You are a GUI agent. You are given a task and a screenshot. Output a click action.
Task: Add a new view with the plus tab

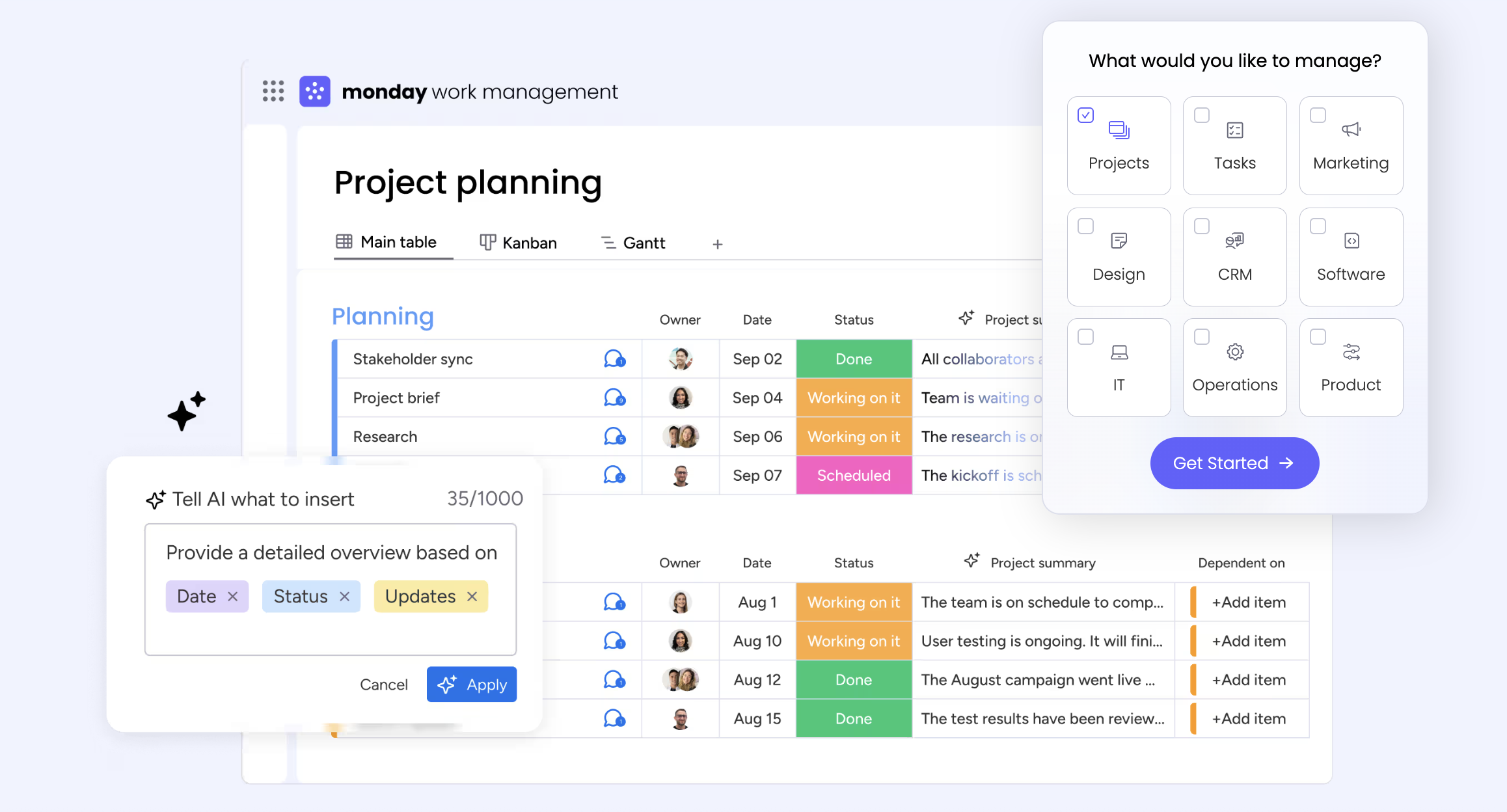(718, 244)
